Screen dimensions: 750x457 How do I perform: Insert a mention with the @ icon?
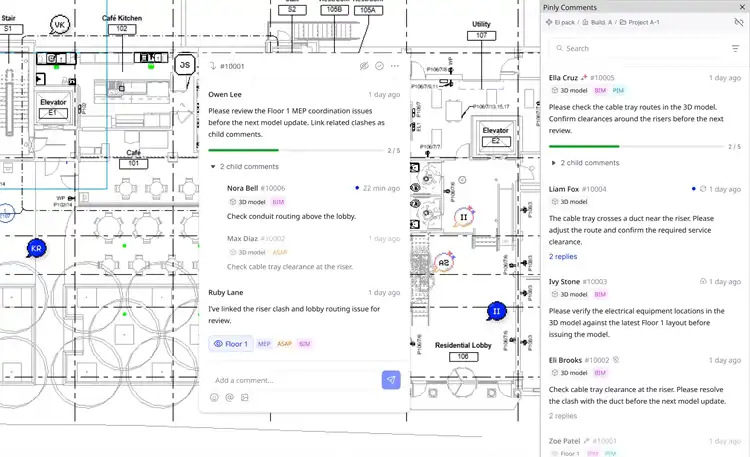[230, 397]
